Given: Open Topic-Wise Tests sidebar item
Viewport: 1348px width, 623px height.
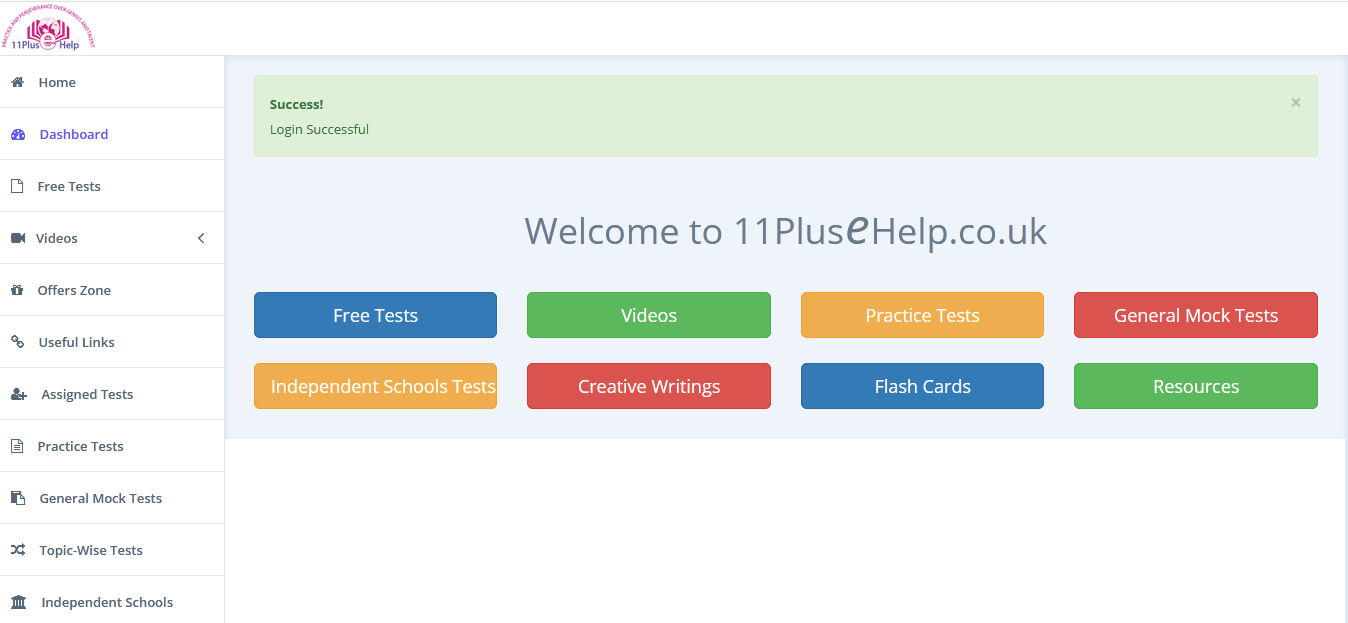Looking at the screenshot, I should click(x=112, y=550).
